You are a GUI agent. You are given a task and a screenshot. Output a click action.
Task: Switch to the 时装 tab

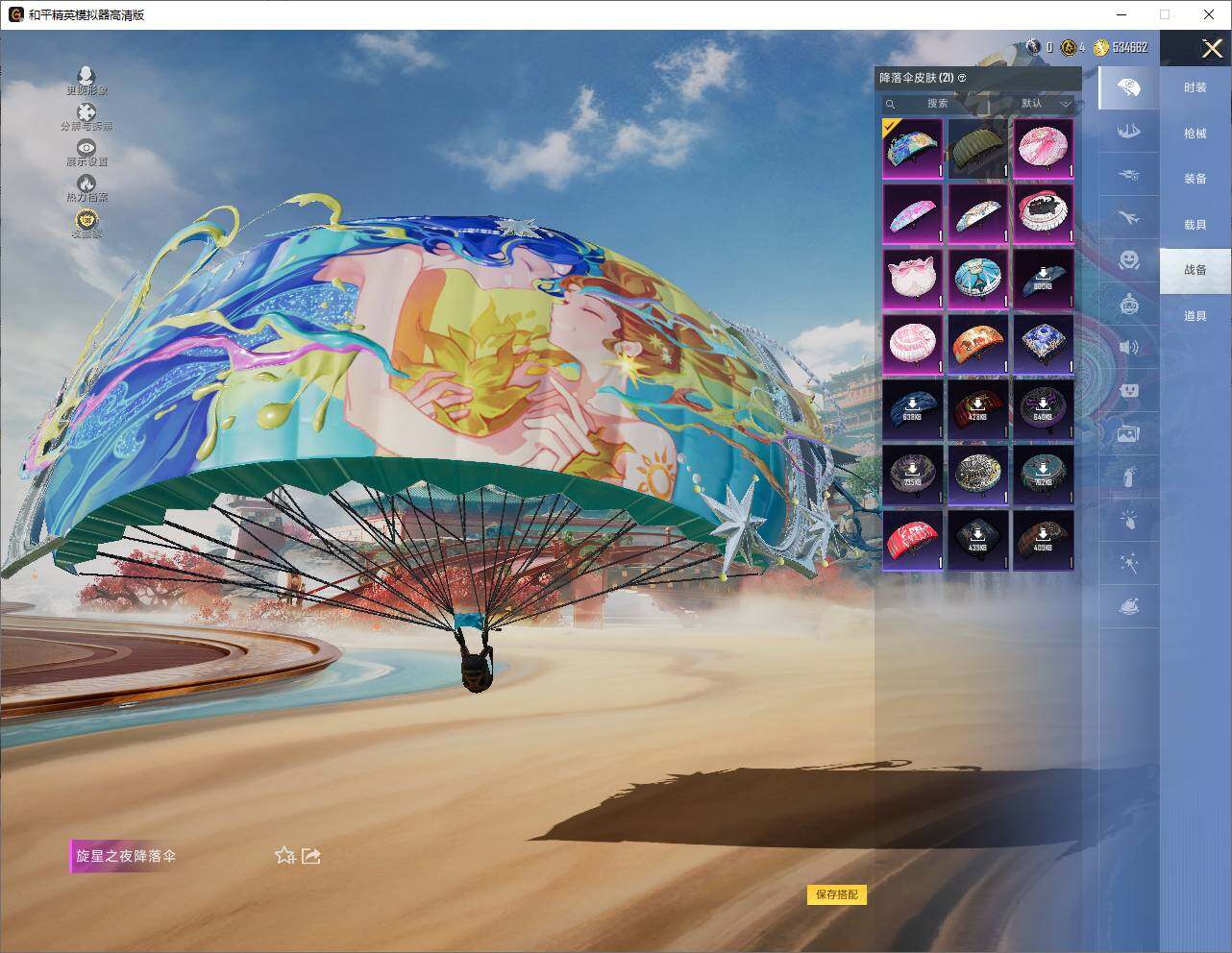click(x=1195, y=87)
